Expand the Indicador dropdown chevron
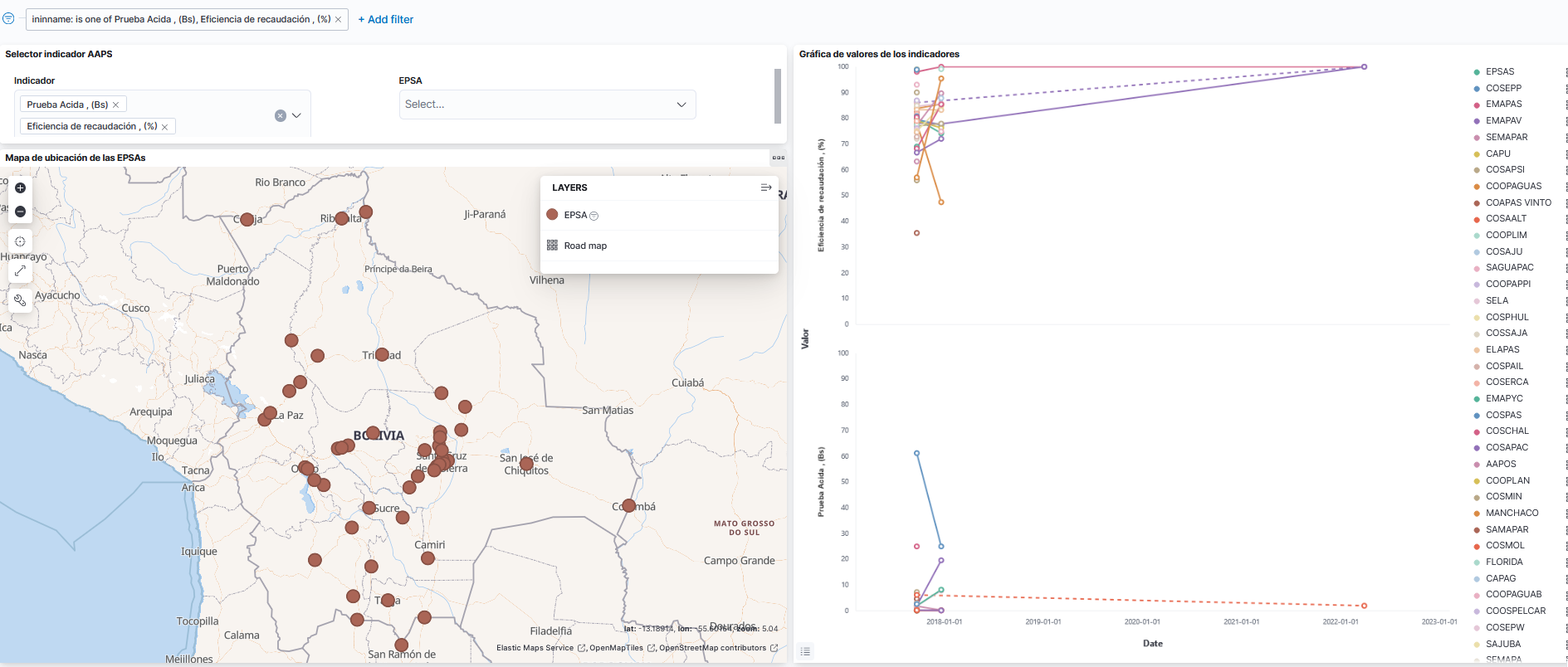The width and height of the screenshot is (1568, 667). [x=296, y=115]
